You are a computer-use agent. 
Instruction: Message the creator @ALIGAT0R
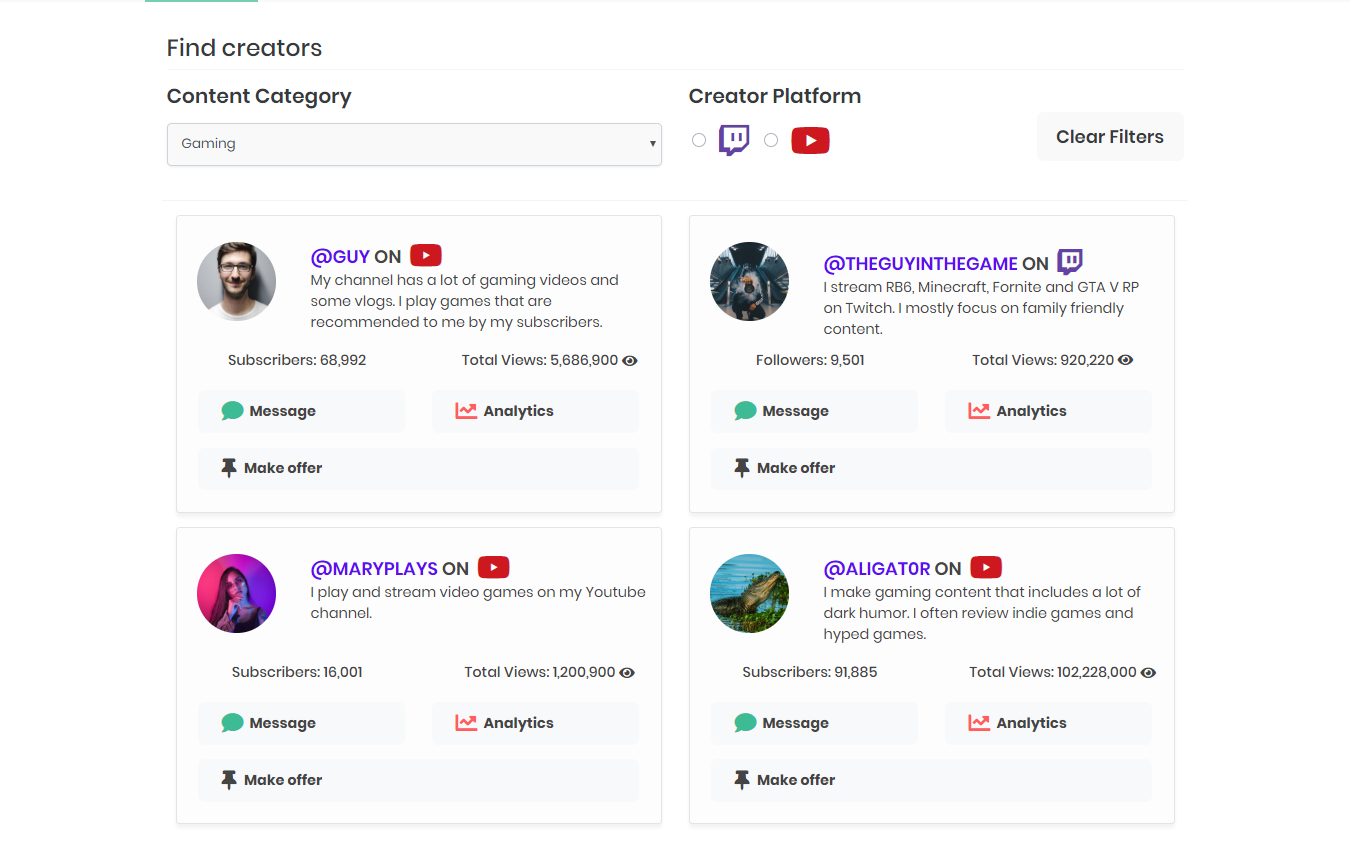pyautogui.click(x=814, y=723)
